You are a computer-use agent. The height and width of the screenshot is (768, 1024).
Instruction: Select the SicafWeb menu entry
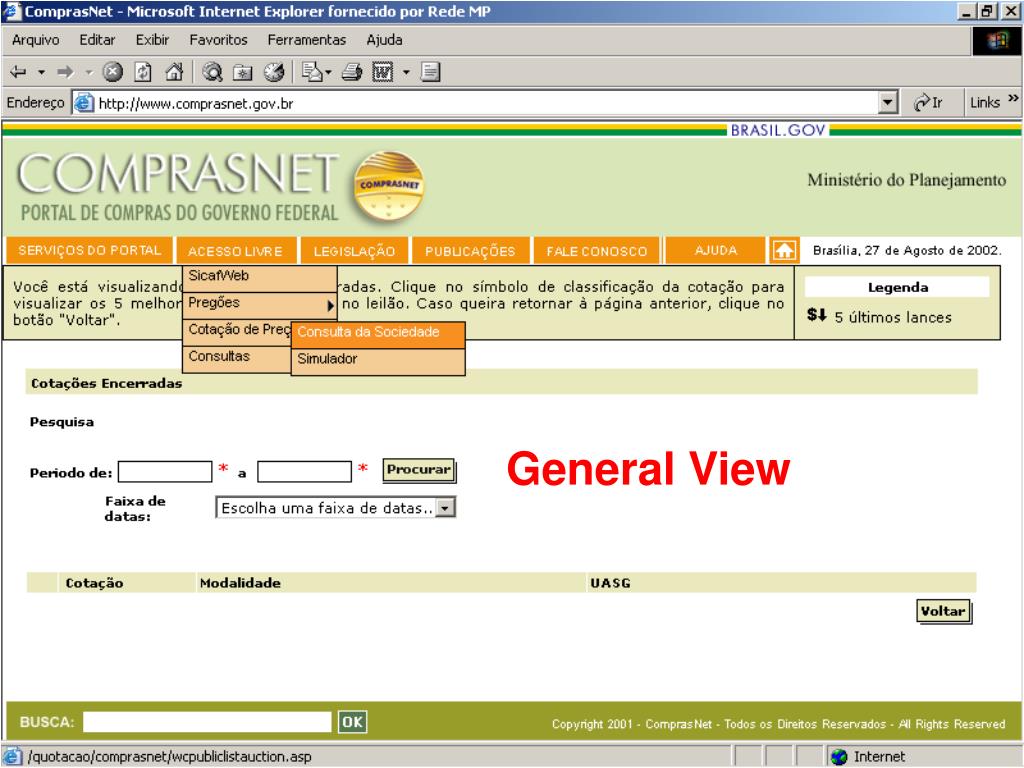259,277
